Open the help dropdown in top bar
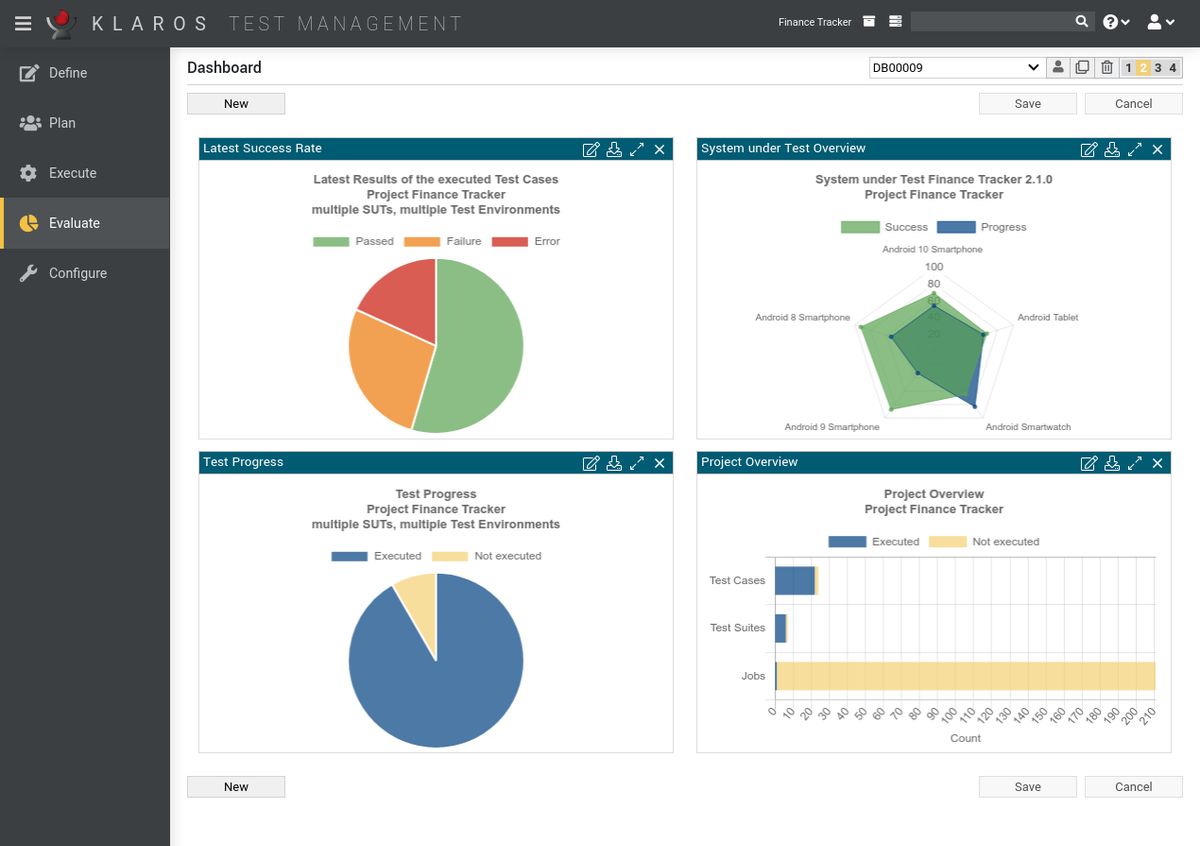1200x846 pixels. tap(1113, 20)
